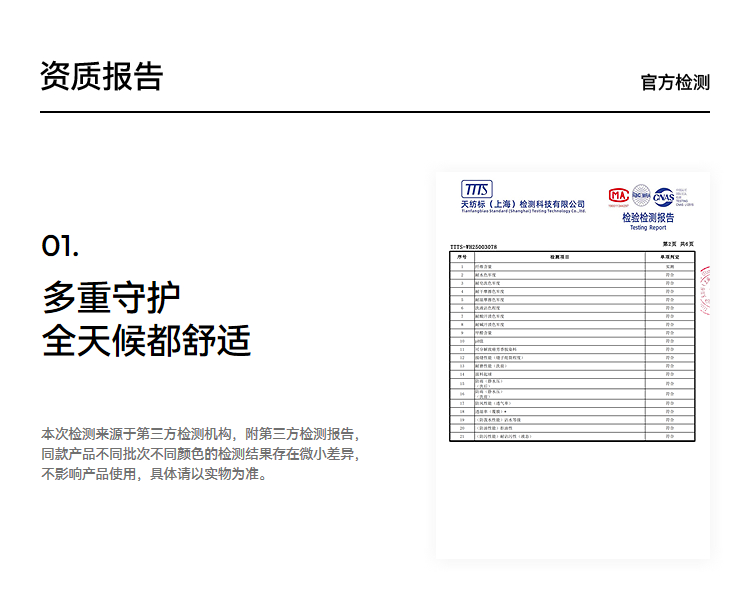Viewport: 750px width, 594px height.
Task: Click the company name 天纺标（上海）检测科技有限公司
Action: click(x=523, y=204)
